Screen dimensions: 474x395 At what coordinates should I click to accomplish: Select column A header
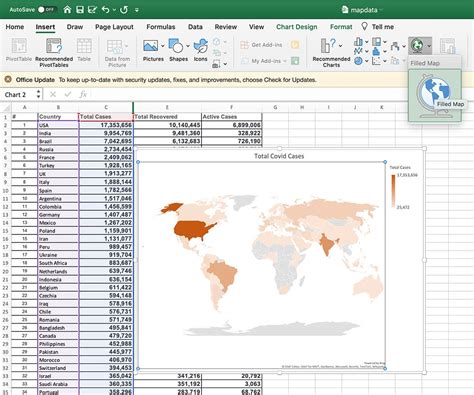(x=25, y=107)
